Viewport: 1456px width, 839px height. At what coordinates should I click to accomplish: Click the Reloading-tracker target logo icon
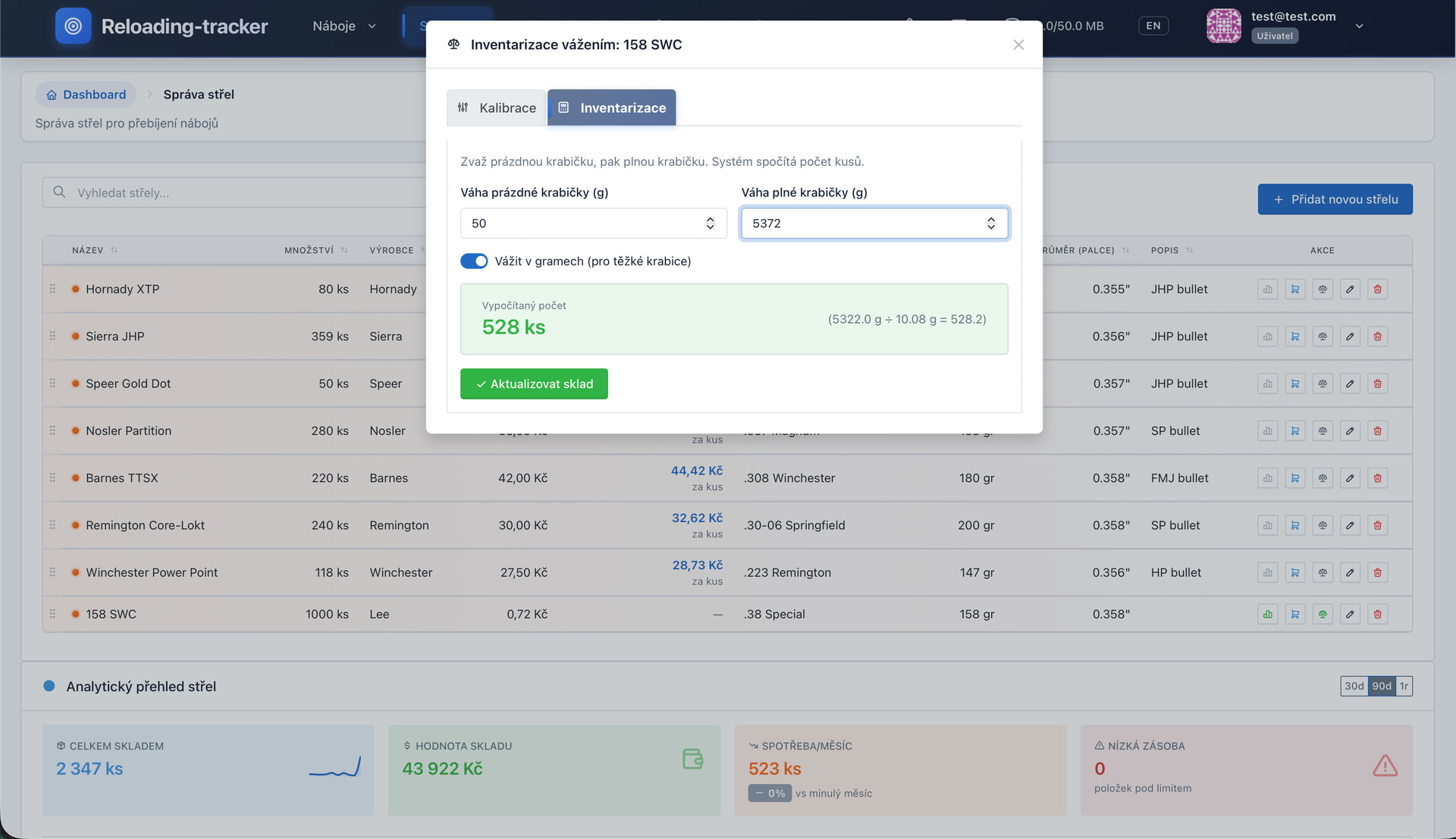coord(73,26)
